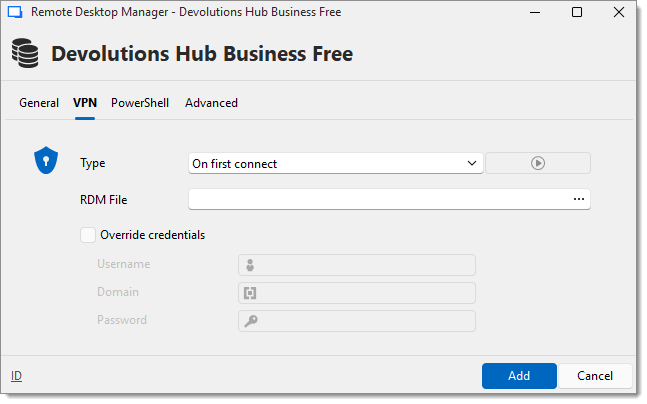This screenshot has height=404, width=647.
Task: Switch to the General tab
Action: point(39,103)
